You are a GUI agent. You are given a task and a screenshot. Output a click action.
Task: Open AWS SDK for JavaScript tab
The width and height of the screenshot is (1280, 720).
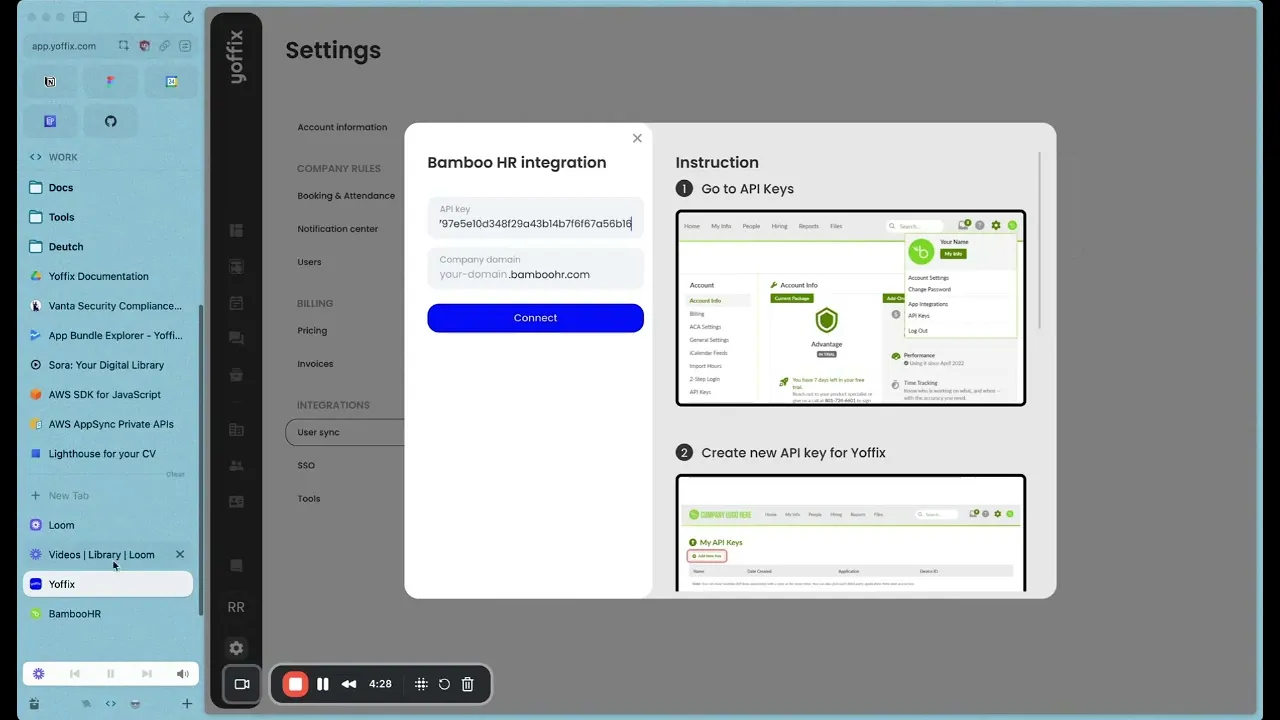(110, 395)
